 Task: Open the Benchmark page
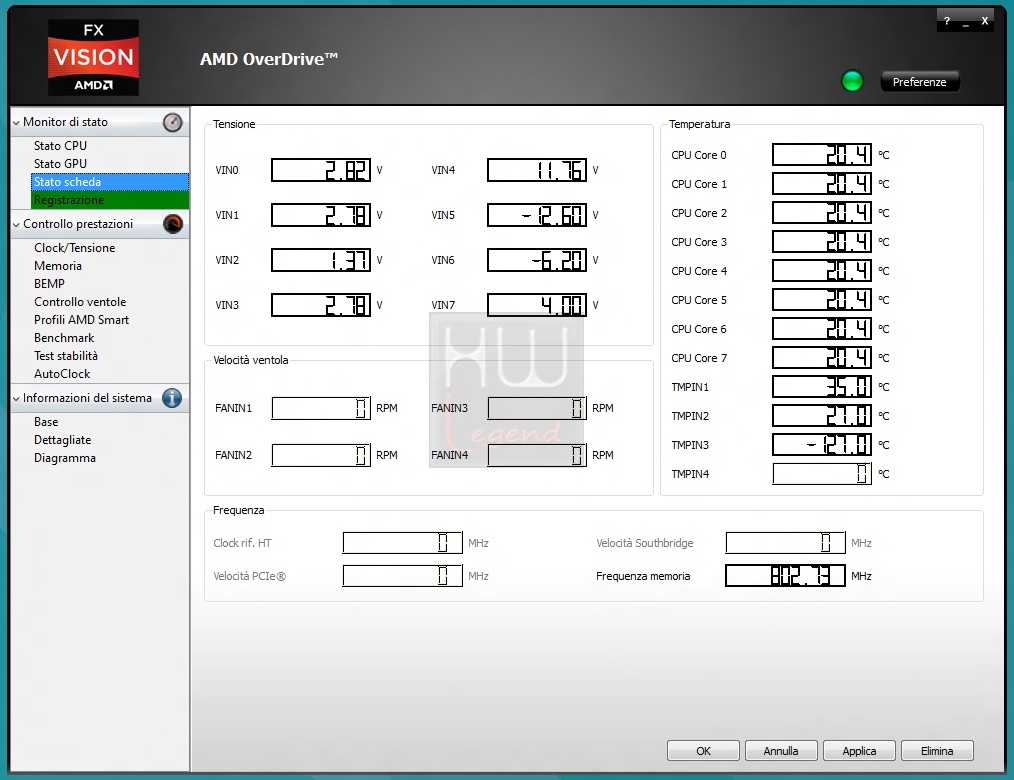tap(64, 338)
